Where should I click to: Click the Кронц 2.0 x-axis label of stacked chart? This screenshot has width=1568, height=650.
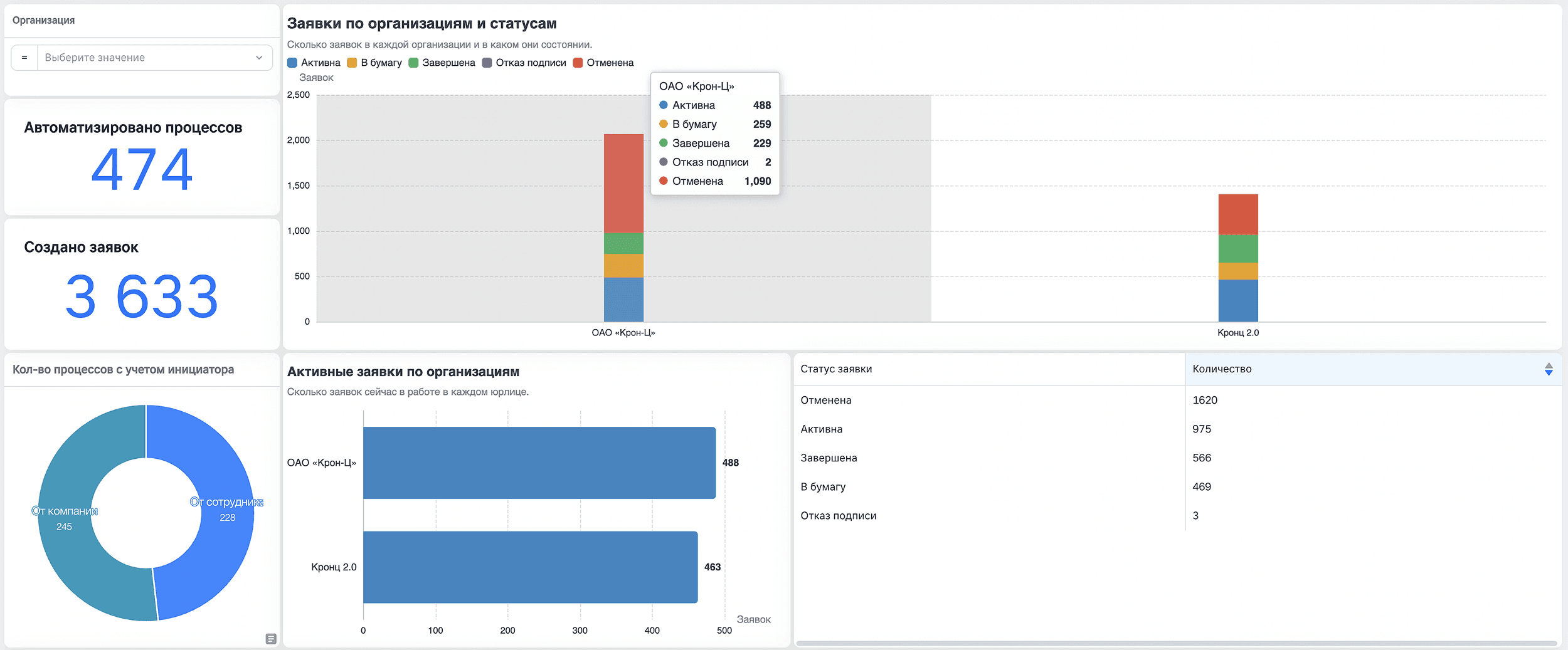(1238, 332)
